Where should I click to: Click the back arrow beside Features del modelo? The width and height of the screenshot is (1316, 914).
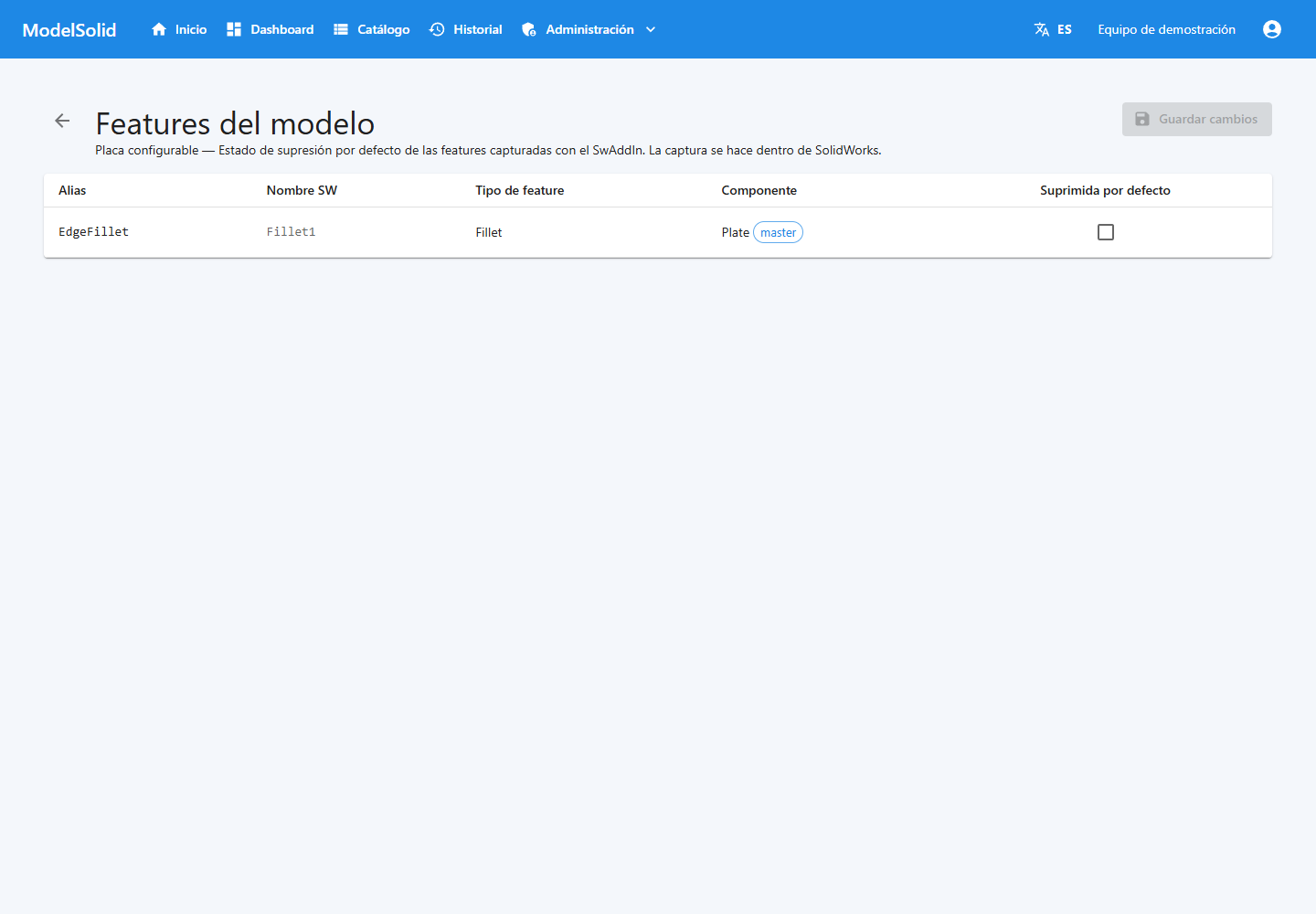click(62, 121)
